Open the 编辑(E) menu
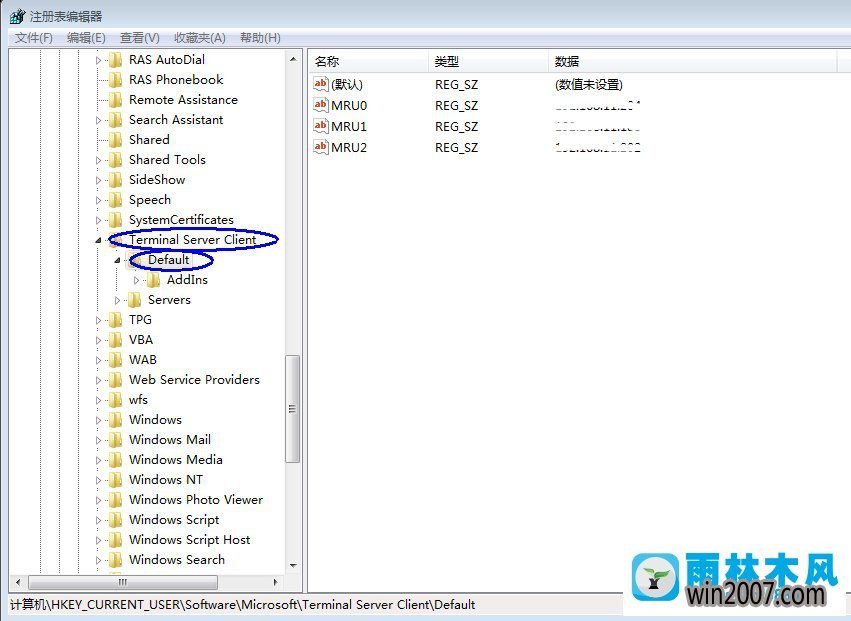Image resolution: width=851 pixels, height=621 pixels. click(86, 37)
